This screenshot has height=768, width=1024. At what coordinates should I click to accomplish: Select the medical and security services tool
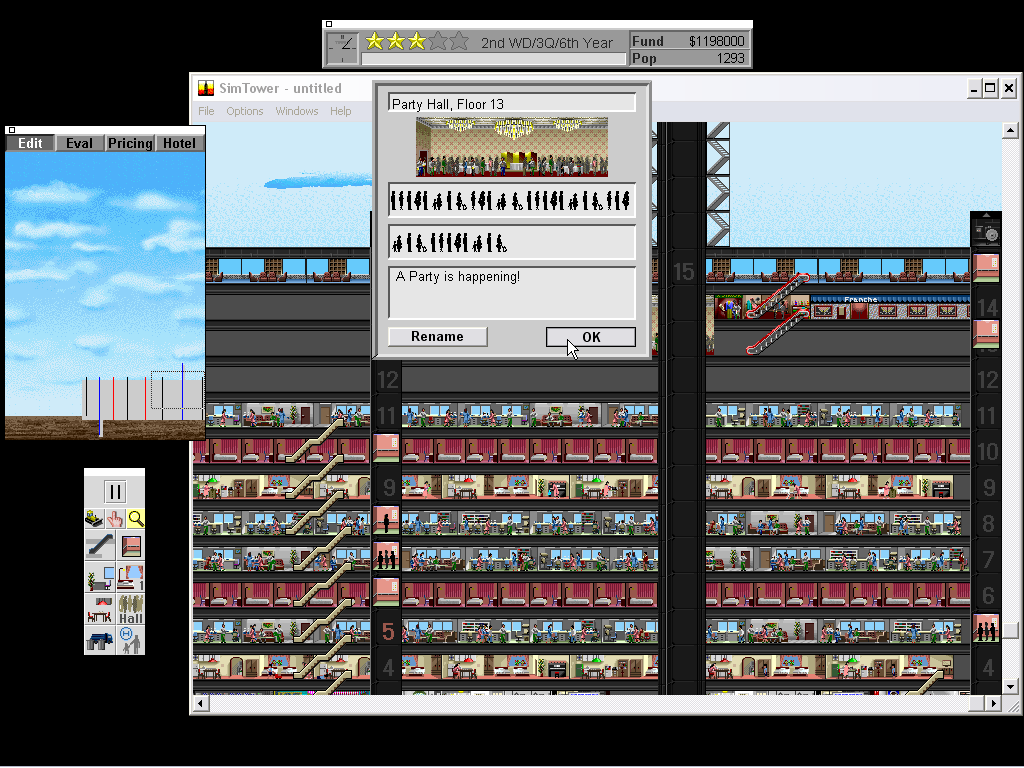point(131,640)
